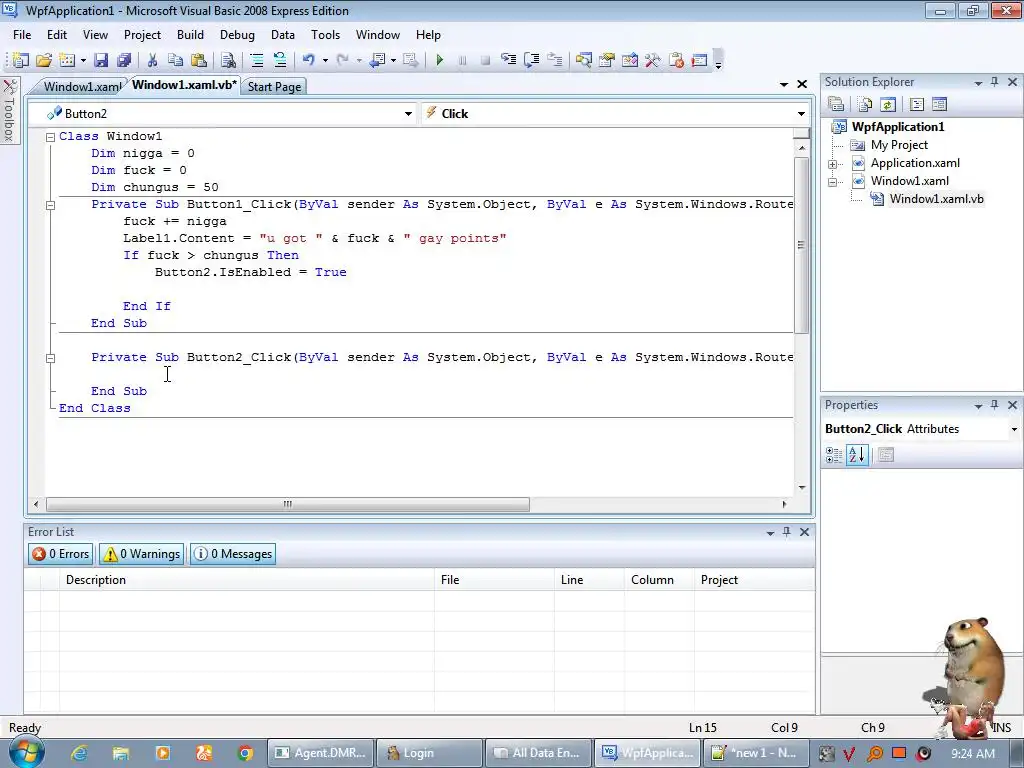Screen dimensions: 1024x768
Task: Click the Step Over debug icon
Action: tap(532, 60)
